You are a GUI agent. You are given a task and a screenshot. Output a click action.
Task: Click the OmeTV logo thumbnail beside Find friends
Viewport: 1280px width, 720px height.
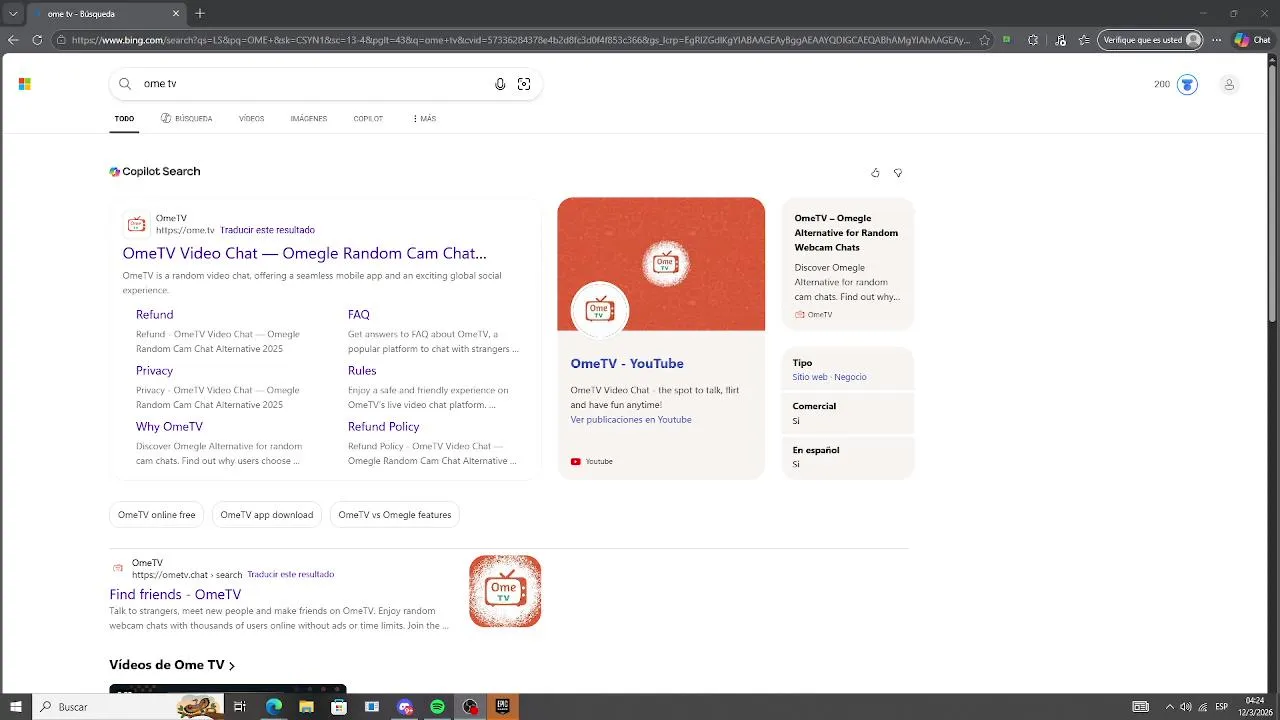(x=505, y=591)
